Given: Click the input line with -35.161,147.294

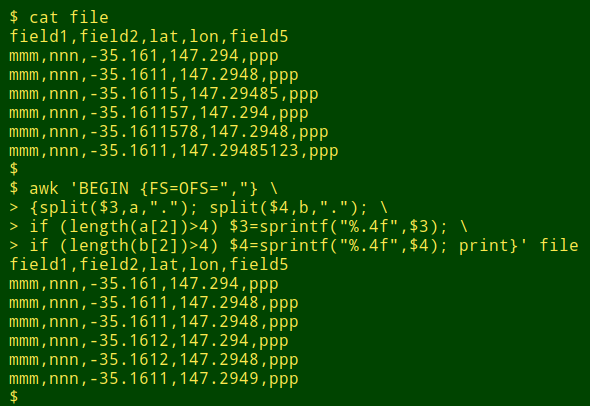Looking at the screenshot, I should (144, 56).
